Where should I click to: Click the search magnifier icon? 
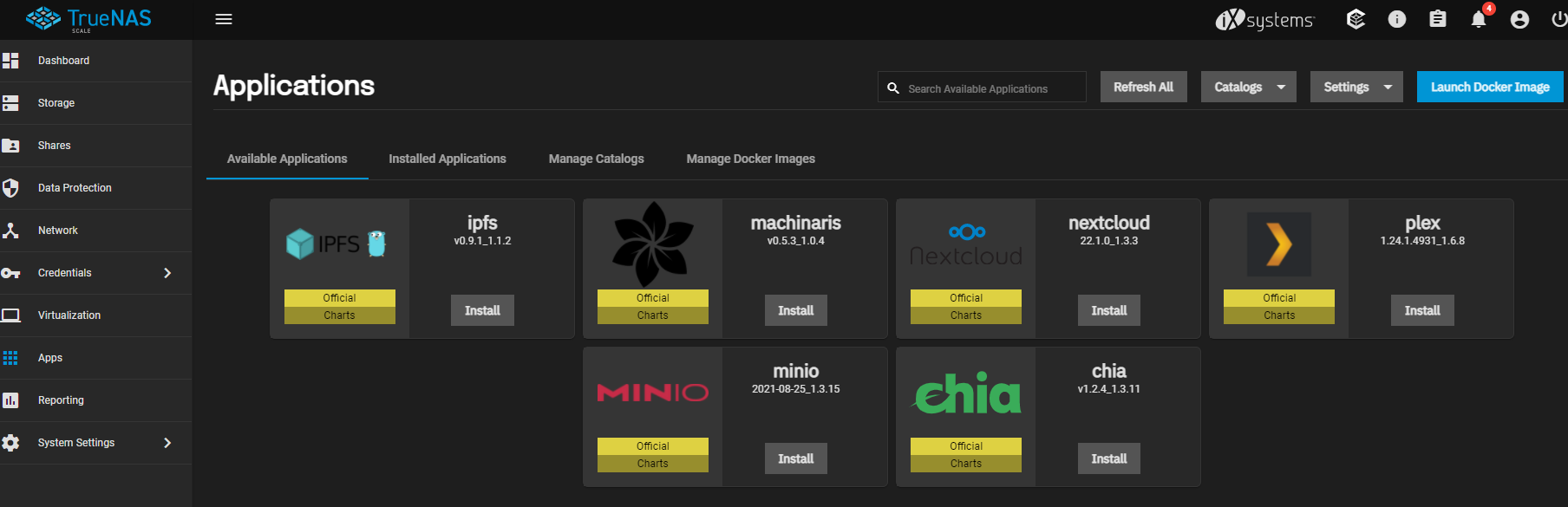point(893,88)
